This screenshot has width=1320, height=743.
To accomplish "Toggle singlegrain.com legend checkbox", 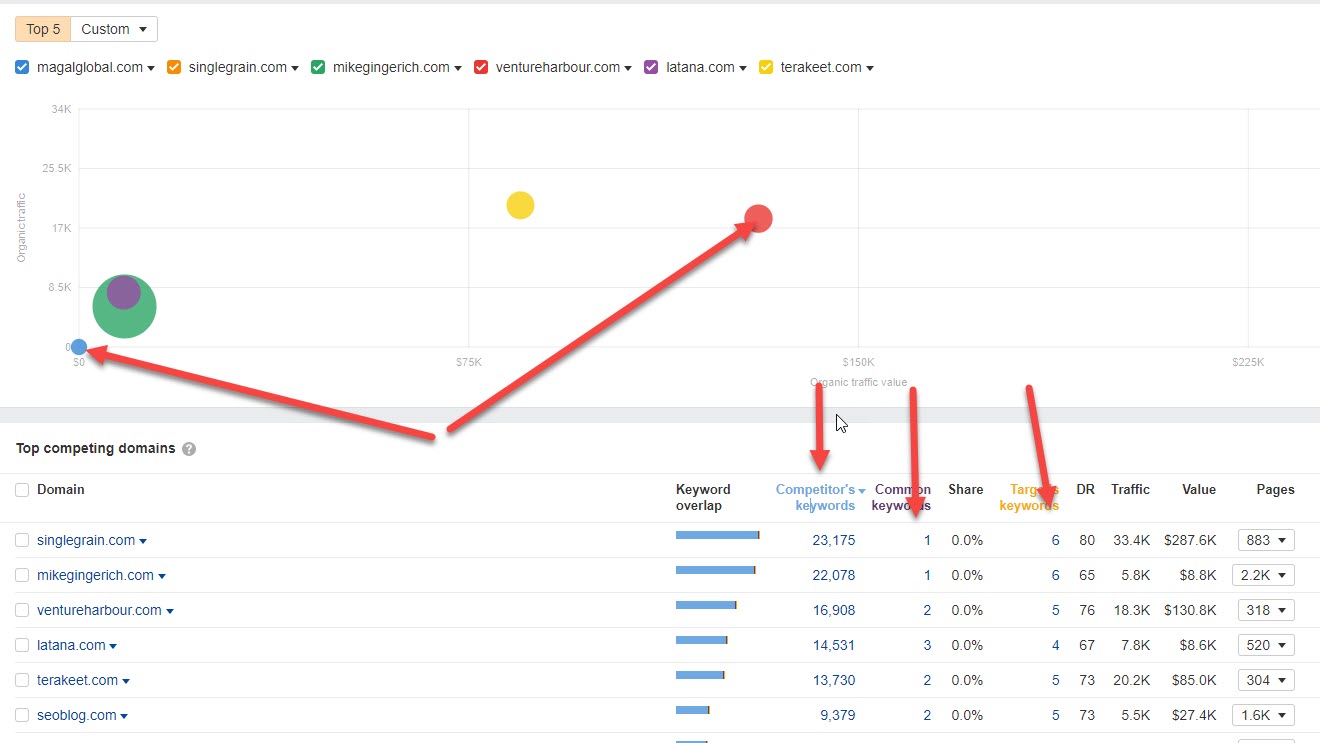I will click(174, 67).
